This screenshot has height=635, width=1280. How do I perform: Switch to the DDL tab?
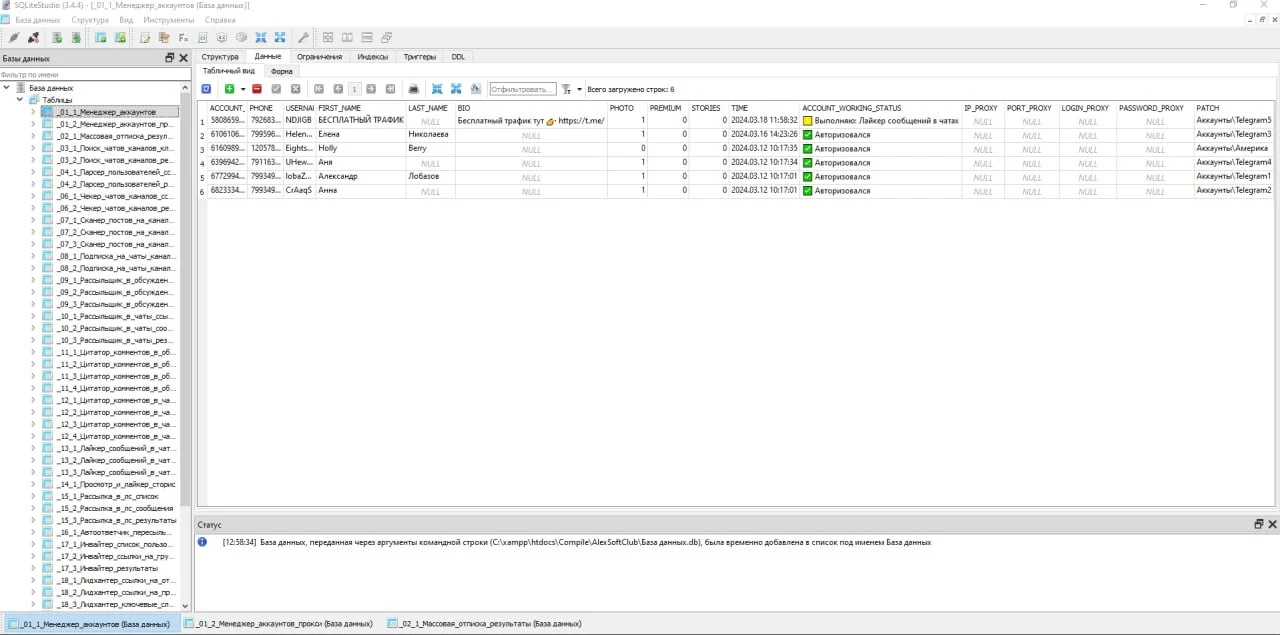458,57
